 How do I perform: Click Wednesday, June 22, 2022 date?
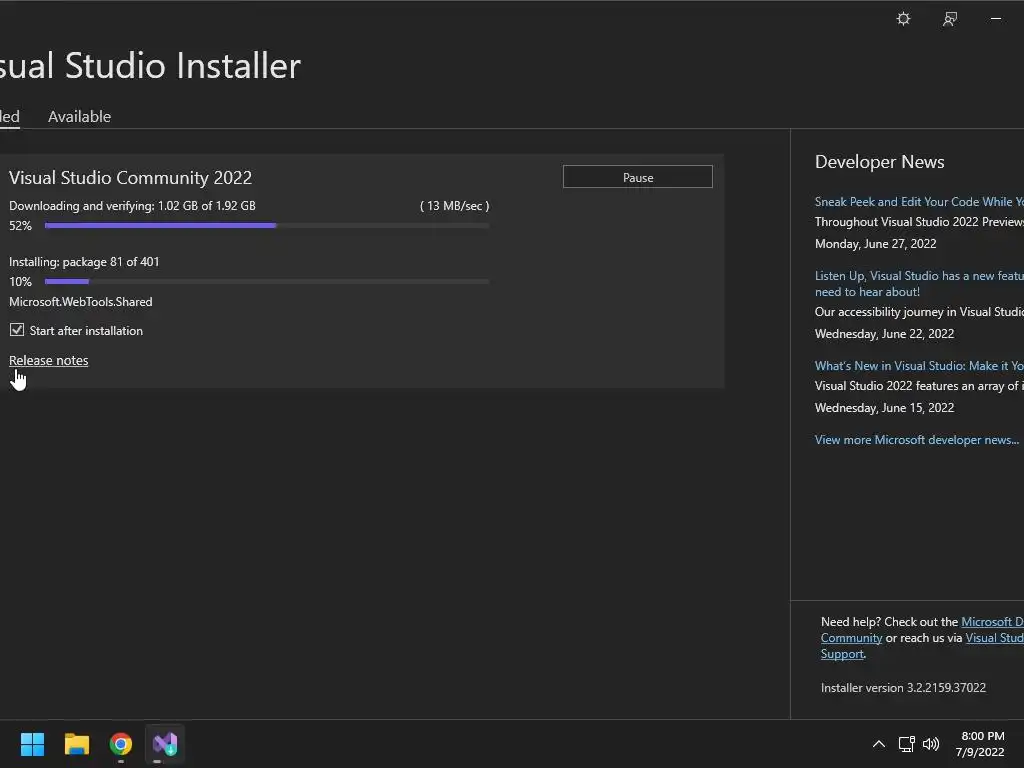pyautogui.click(x=884, y=334)
